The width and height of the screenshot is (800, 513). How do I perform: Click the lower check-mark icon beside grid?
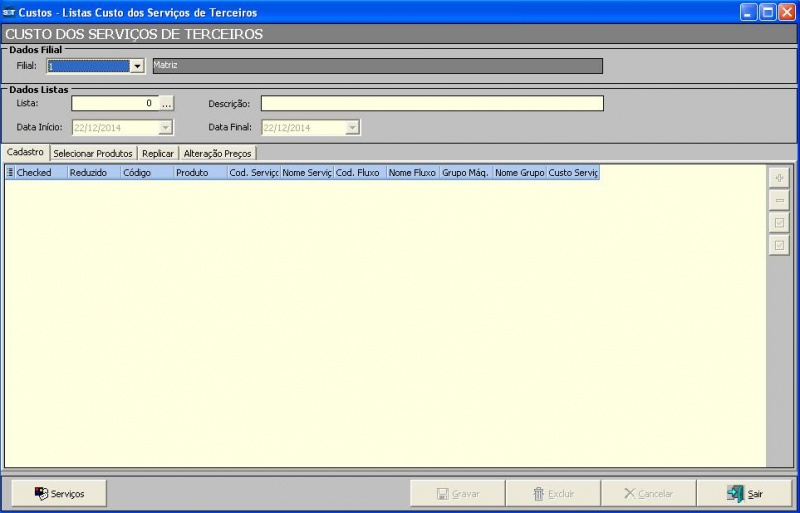click(x=779, y=245)
